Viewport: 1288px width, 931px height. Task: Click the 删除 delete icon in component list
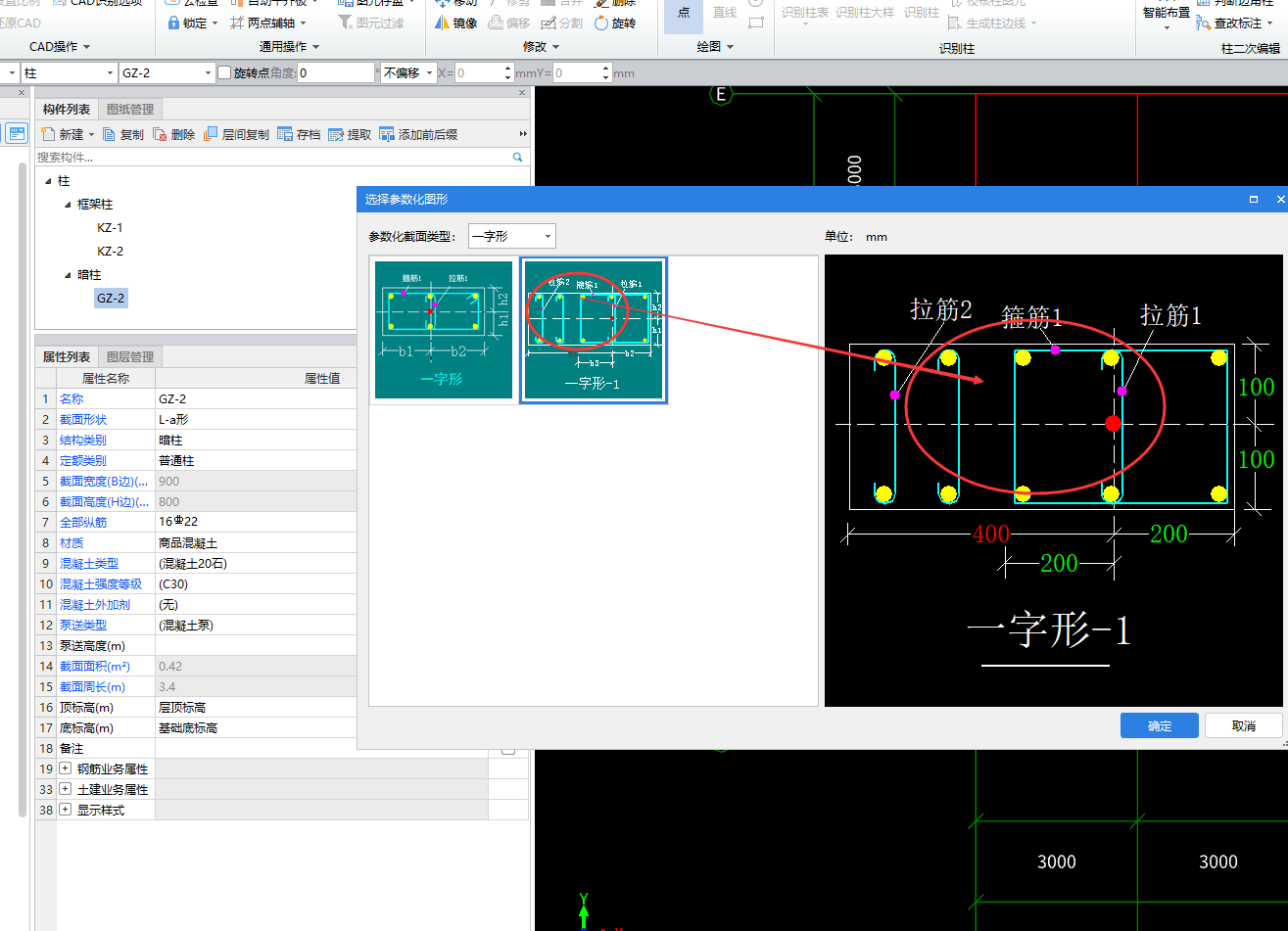coord(160,134)
